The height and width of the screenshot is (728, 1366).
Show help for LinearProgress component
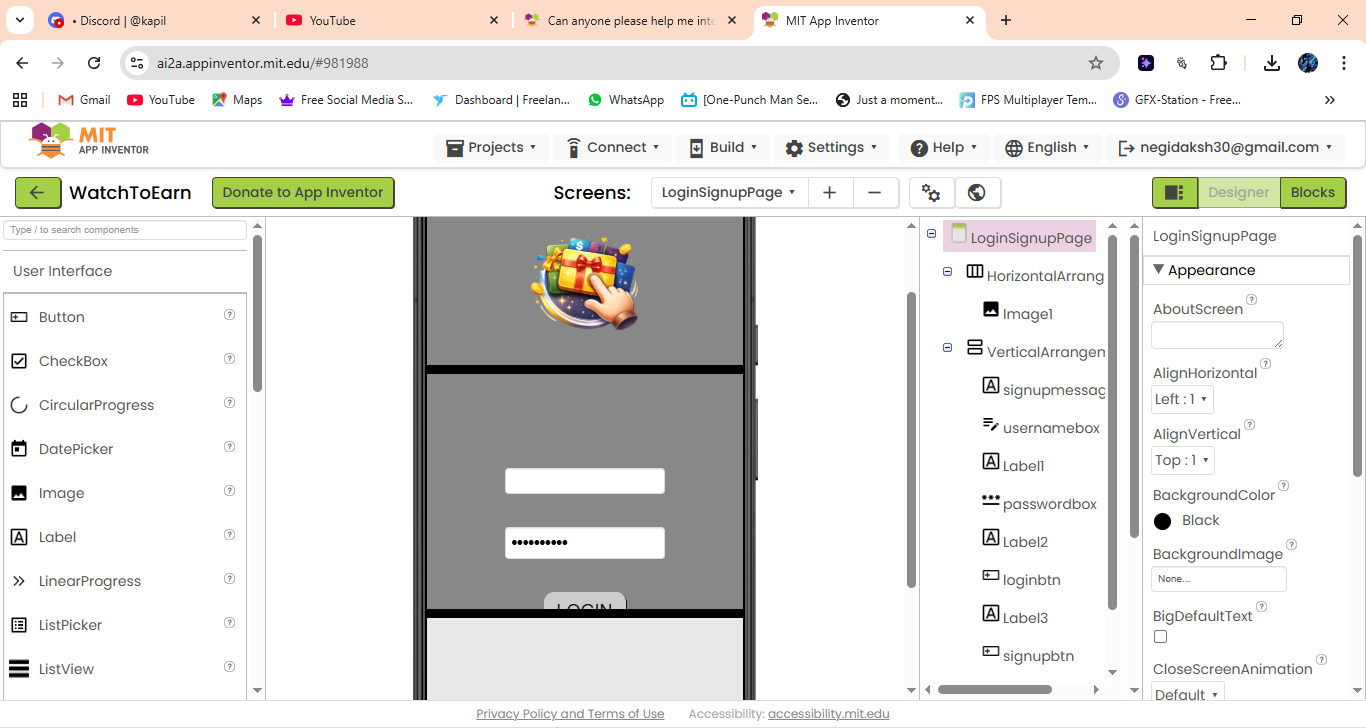(229, 579)
